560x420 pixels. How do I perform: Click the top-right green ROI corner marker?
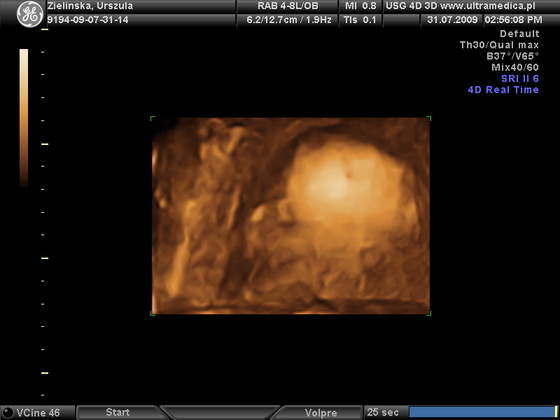coord(429,118)
